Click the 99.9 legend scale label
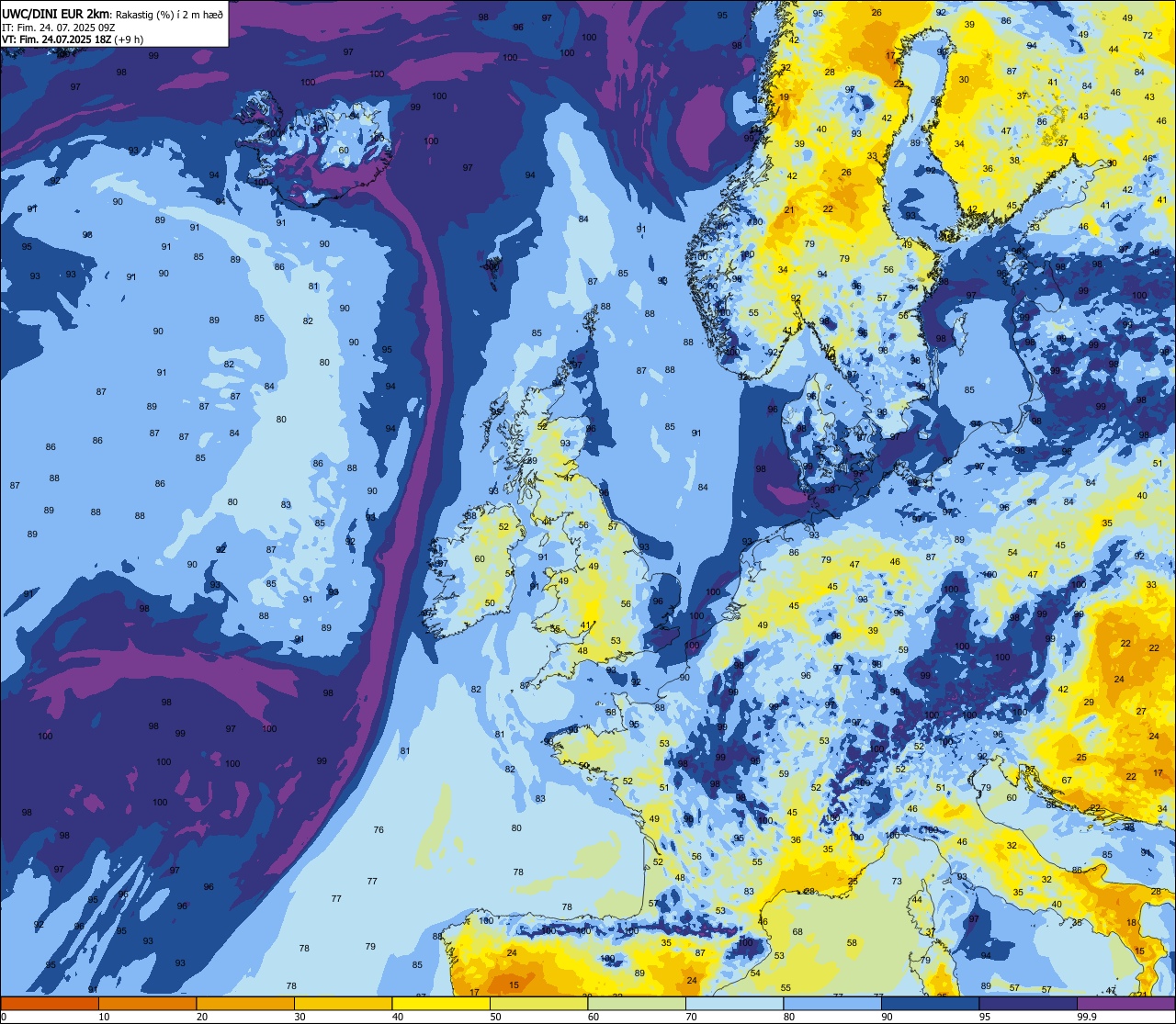Screen dimensions: 1176x1024 click(1087, 1017)
